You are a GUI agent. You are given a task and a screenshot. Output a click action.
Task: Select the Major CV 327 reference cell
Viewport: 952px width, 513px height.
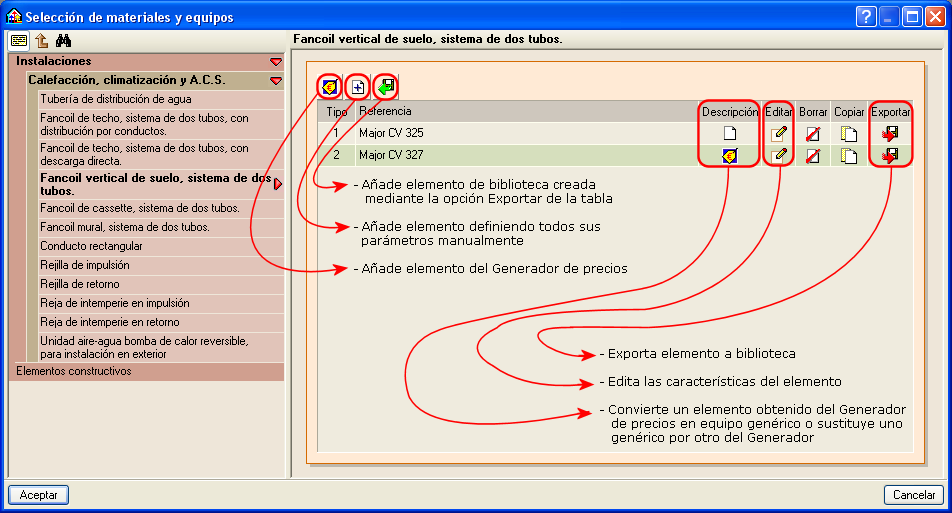click(x=527, y=155)
